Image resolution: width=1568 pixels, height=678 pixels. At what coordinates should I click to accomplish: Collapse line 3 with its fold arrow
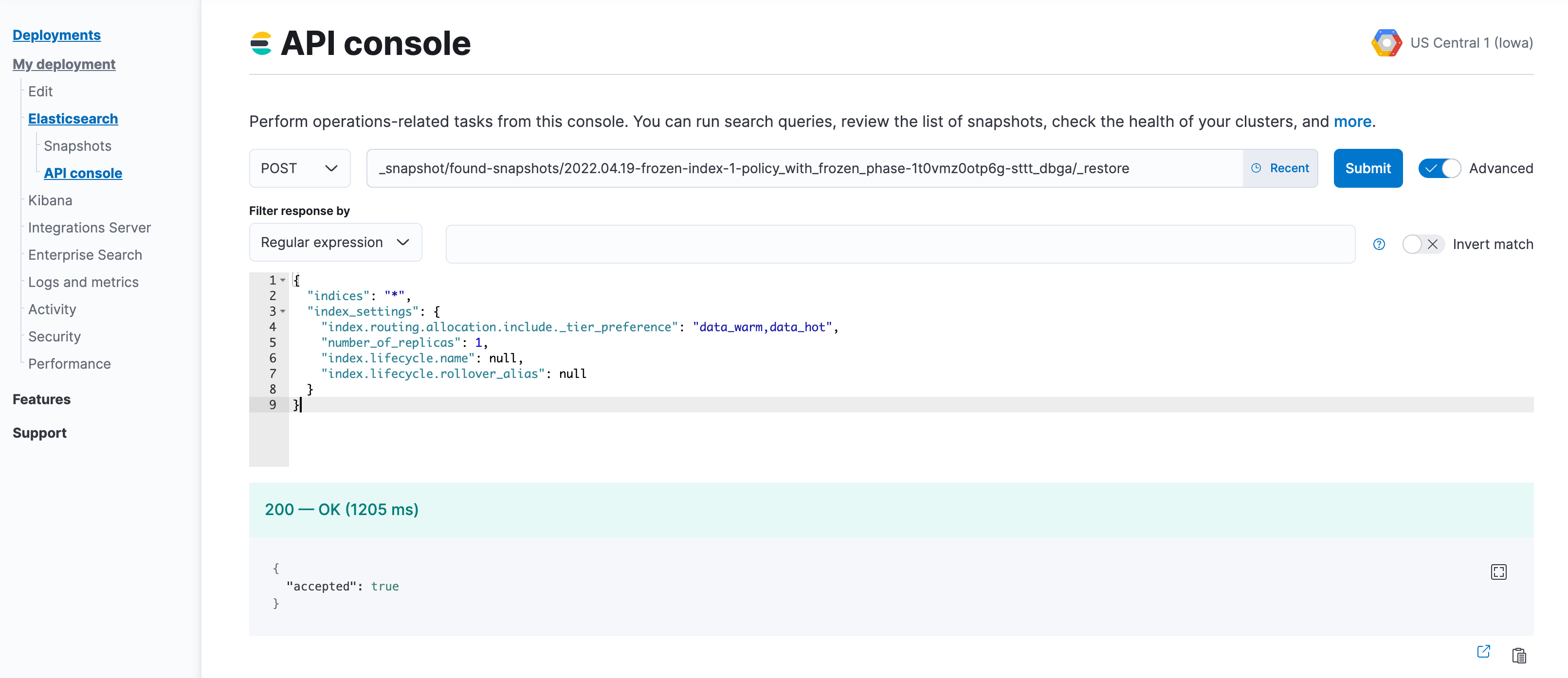point(283,311)
